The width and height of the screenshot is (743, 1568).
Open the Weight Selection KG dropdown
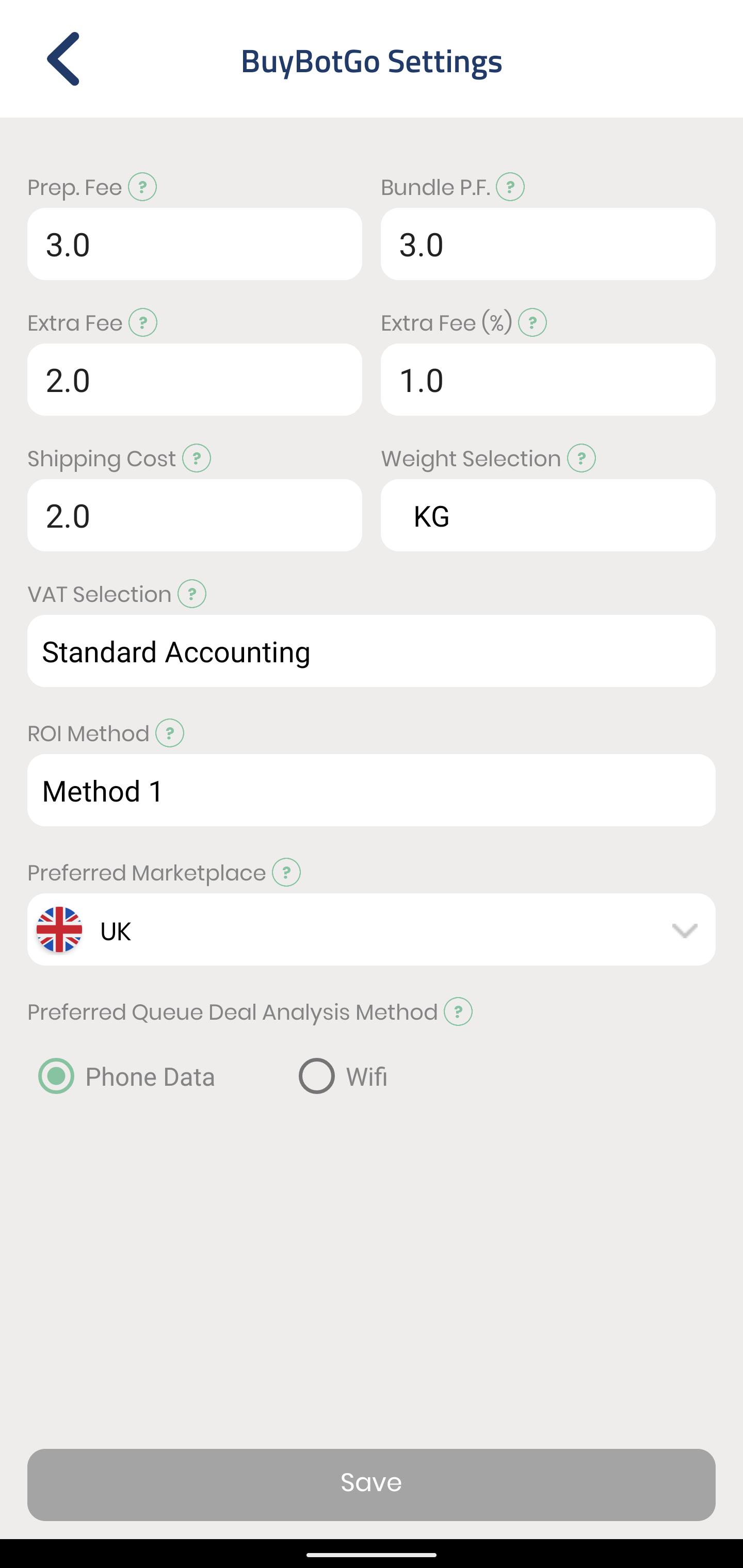point(547,516)
